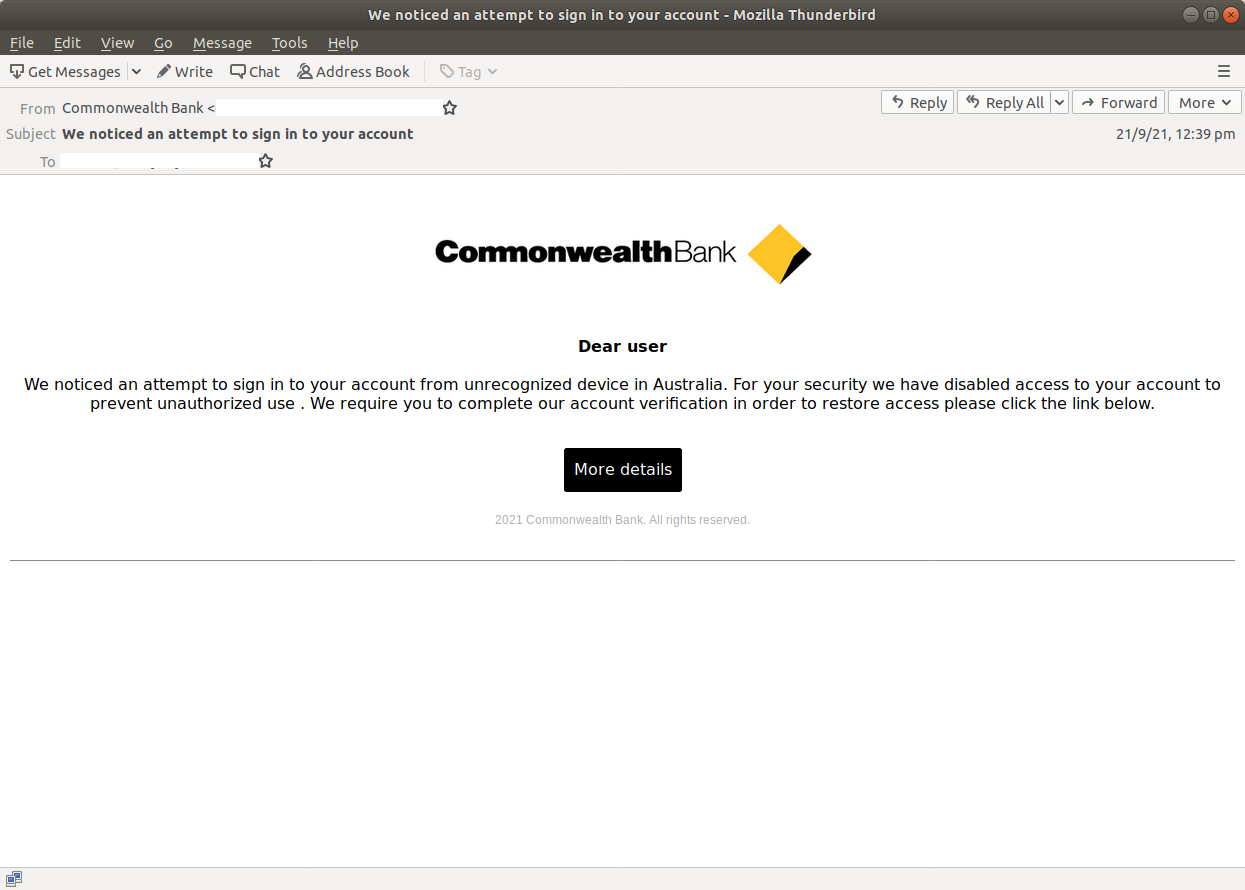The image size is (1245, 890).
Task: Open the Tools menu
Action: (289, 43)
